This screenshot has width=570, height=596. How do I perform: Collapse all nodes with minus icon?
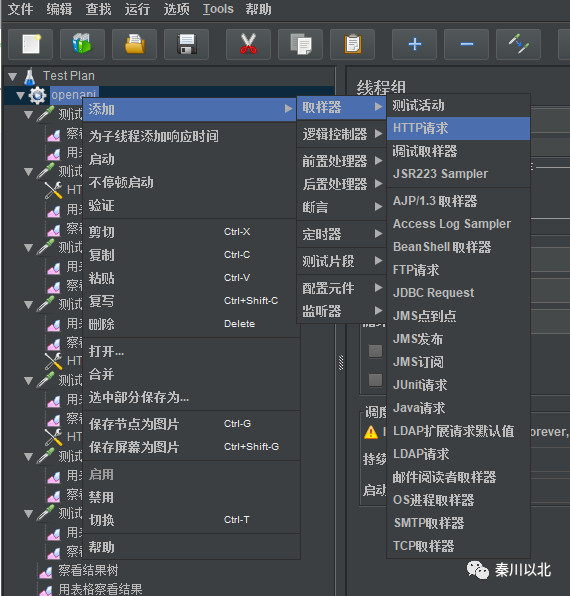coord(466,44)
